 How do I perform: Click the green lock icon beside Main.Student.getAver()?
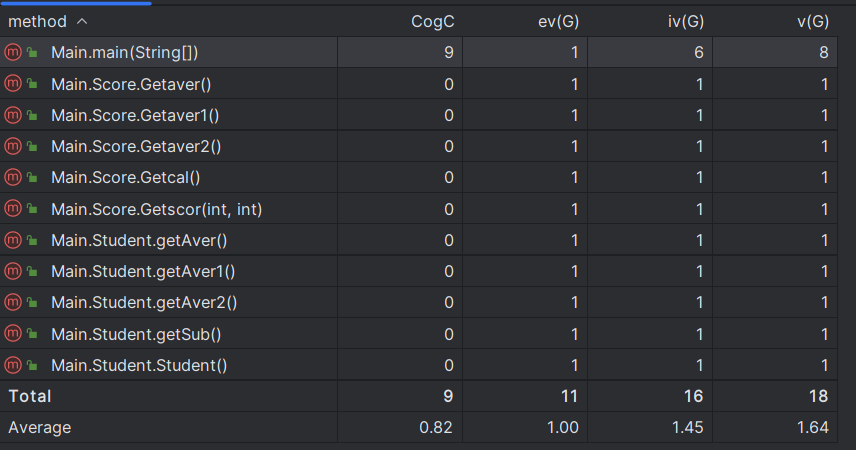click(32, 240)
